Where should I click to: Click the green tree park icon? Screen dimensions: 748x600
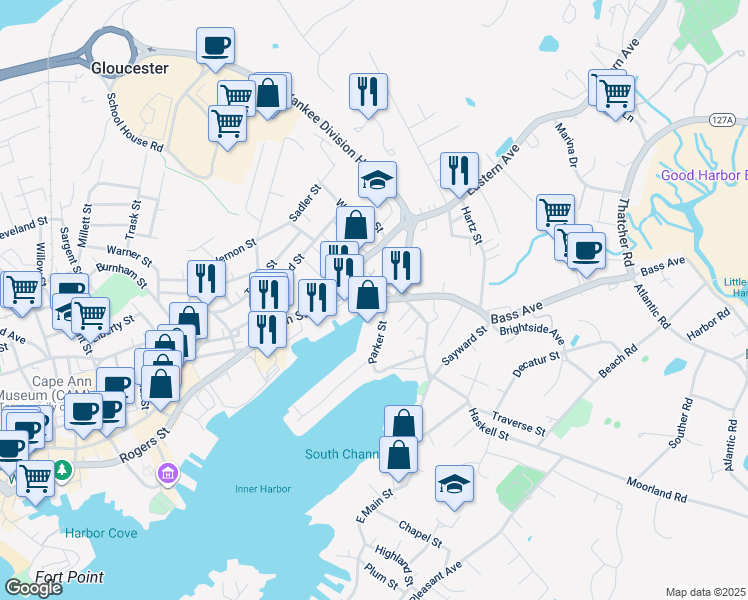pyautogui.click(x=62, y=469)
